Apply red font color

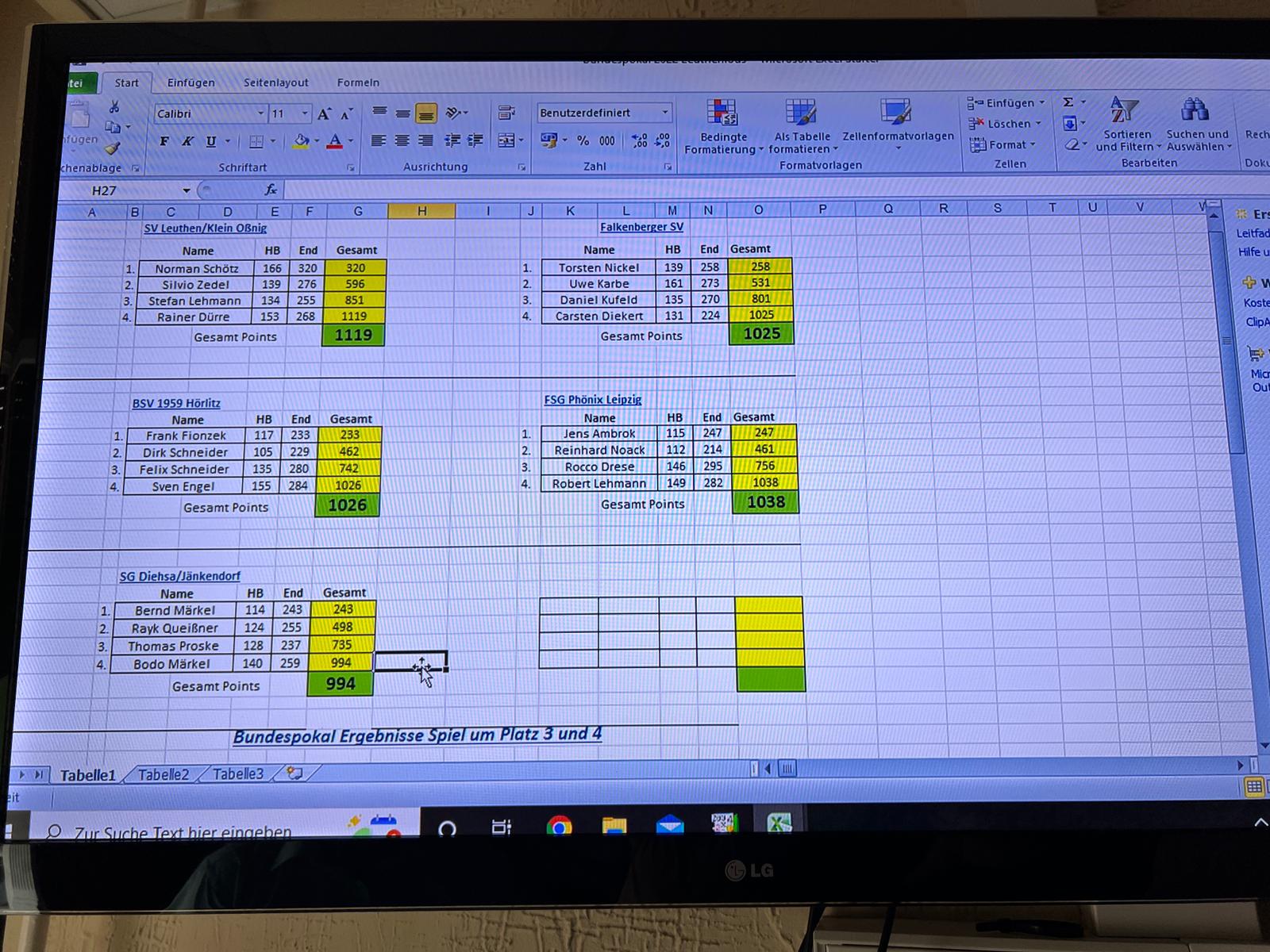tap(335, 141)
